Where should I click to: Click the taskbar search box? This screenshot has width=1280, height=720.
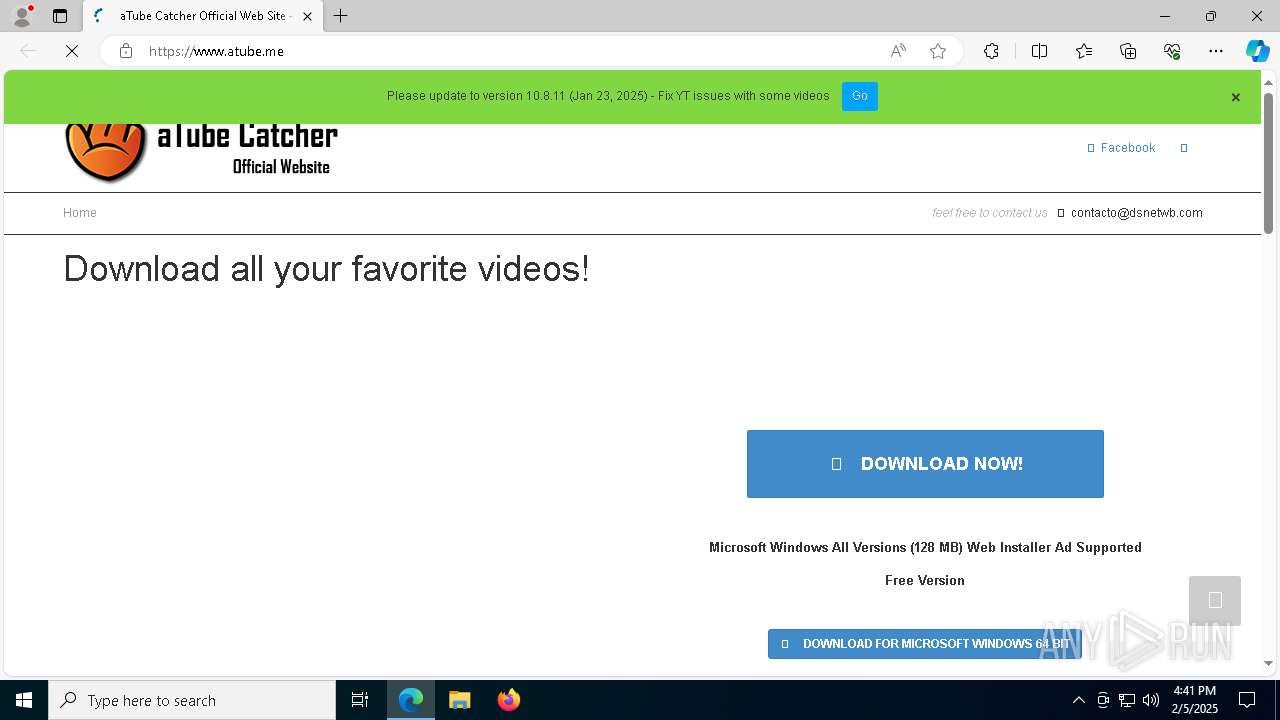192,700
